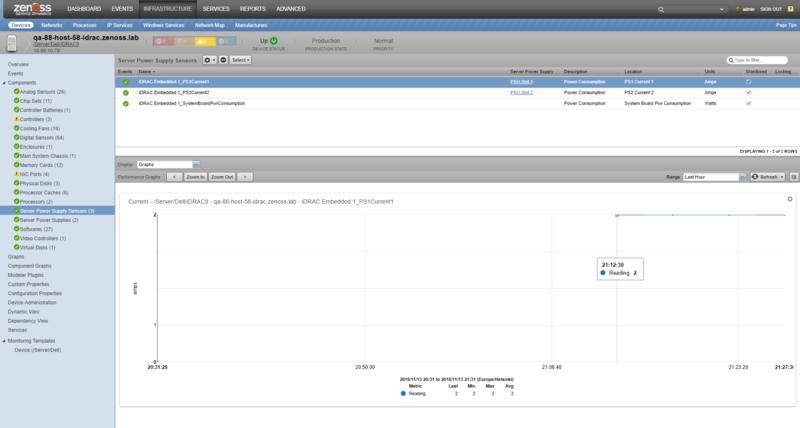
Task: Click the status icon for SystemBoardPwrConsumption row
Action: 126,104
